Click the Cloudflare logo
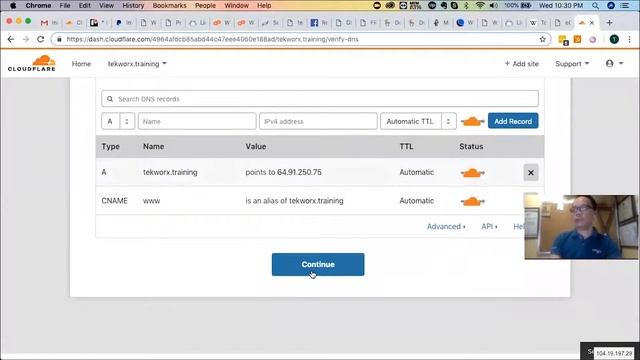Image resolution: width=640 pixels, height=360 pixels. tap(31, 63)
